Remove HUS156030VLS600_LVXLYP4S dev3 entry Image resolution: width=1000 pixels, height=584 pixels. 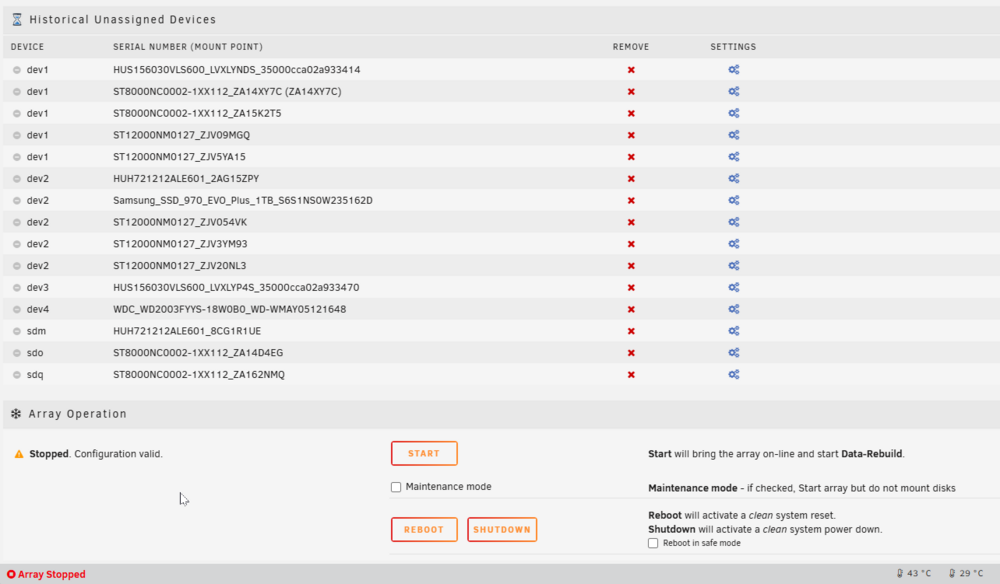tap(631, 288)
